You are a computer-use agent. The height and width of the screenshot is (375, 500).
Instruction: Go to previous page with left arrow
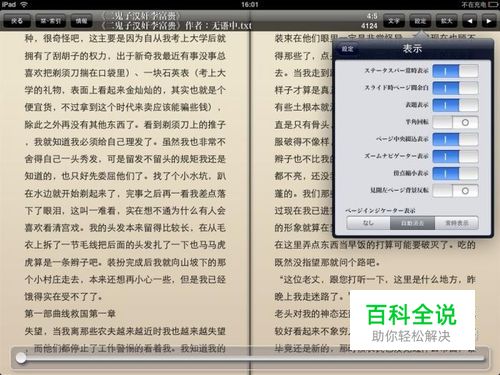(x=470, y=21)
